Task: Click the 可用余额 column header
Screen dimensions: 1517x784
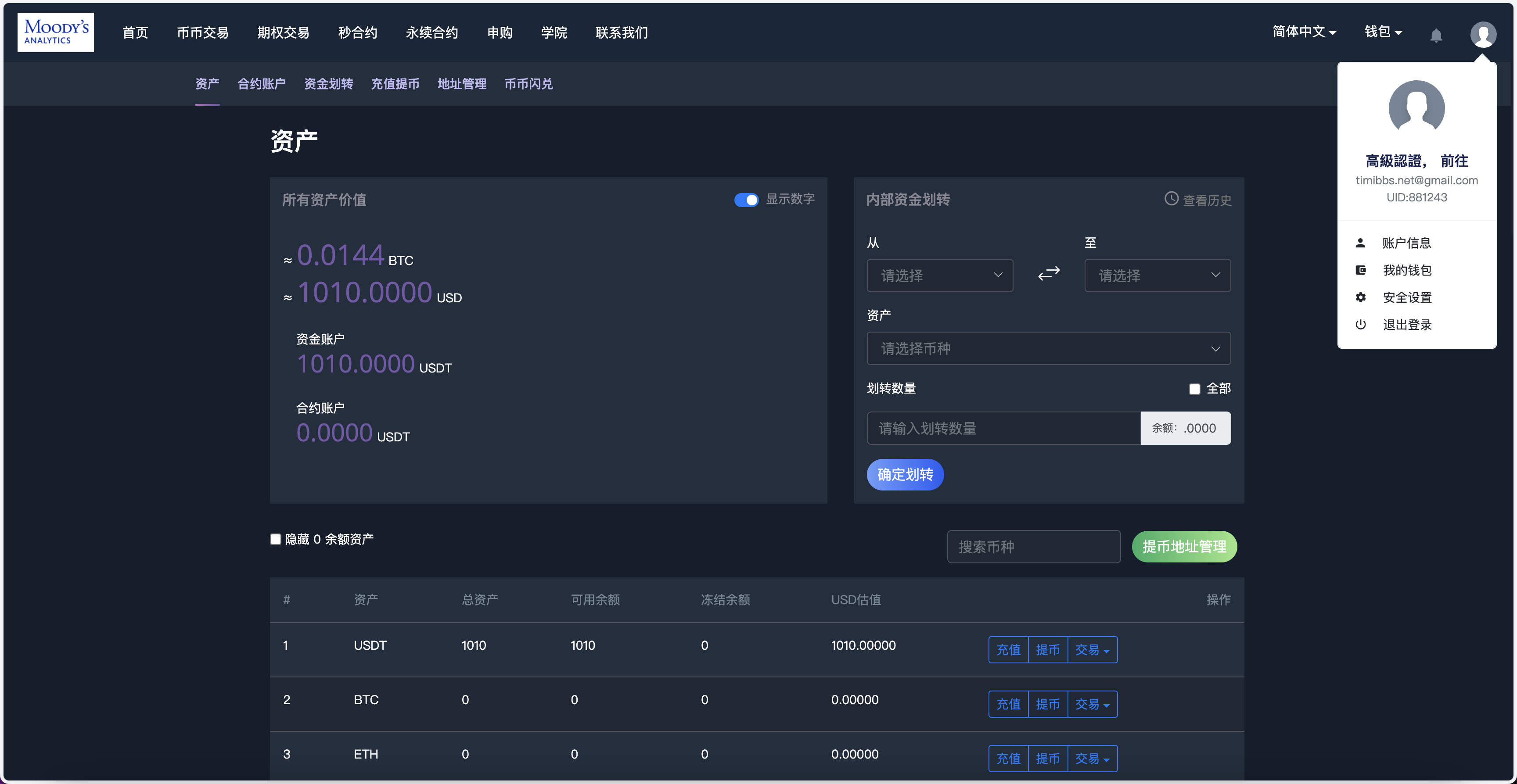Action: click(x=595, y=599)
